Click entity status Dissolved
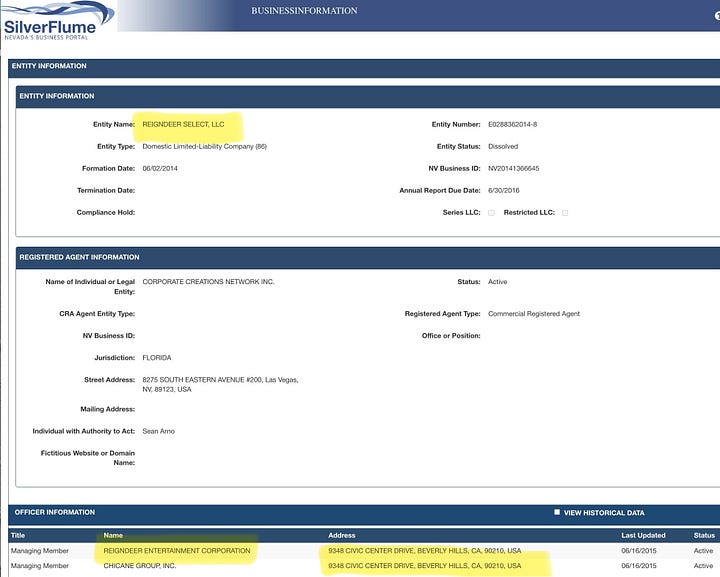This screenshot has width=720, height=577. (503, 146)
